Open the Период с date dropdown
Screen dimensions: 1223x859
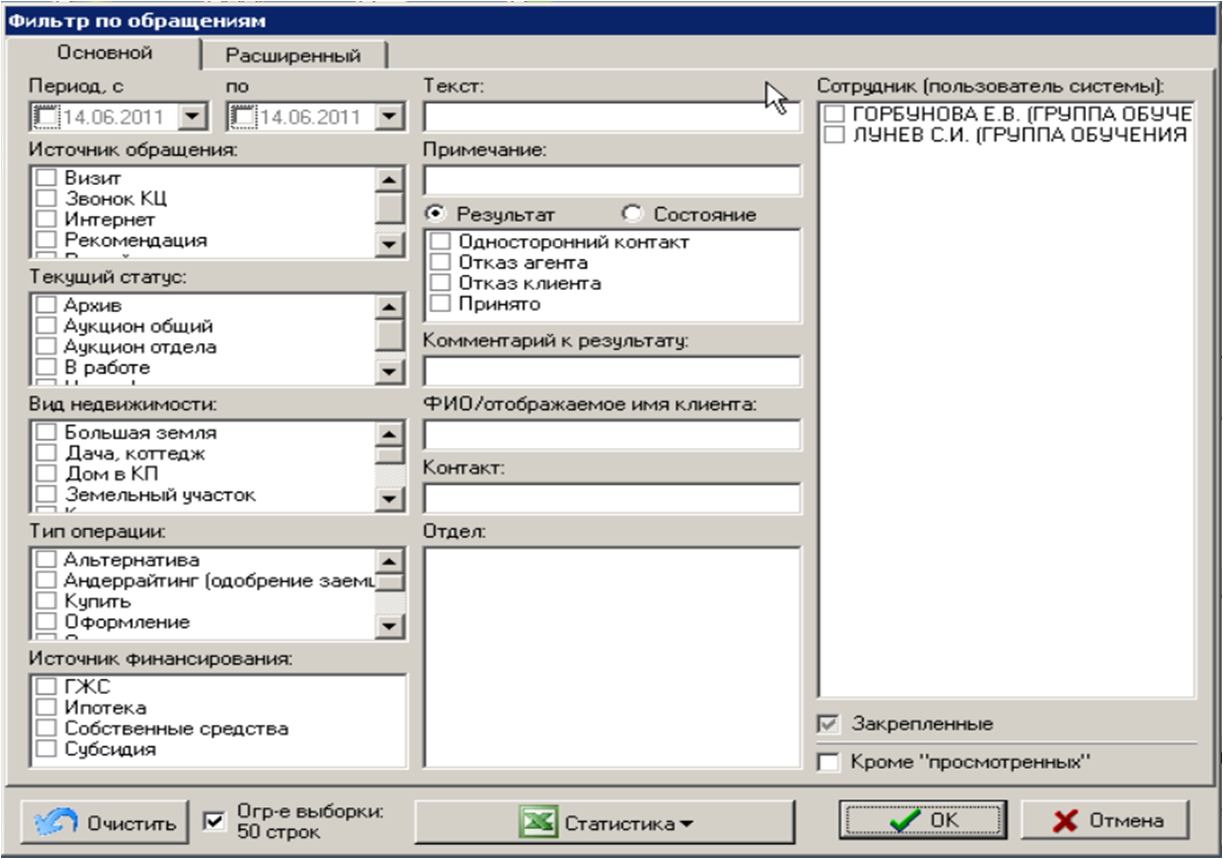(190, 118)
